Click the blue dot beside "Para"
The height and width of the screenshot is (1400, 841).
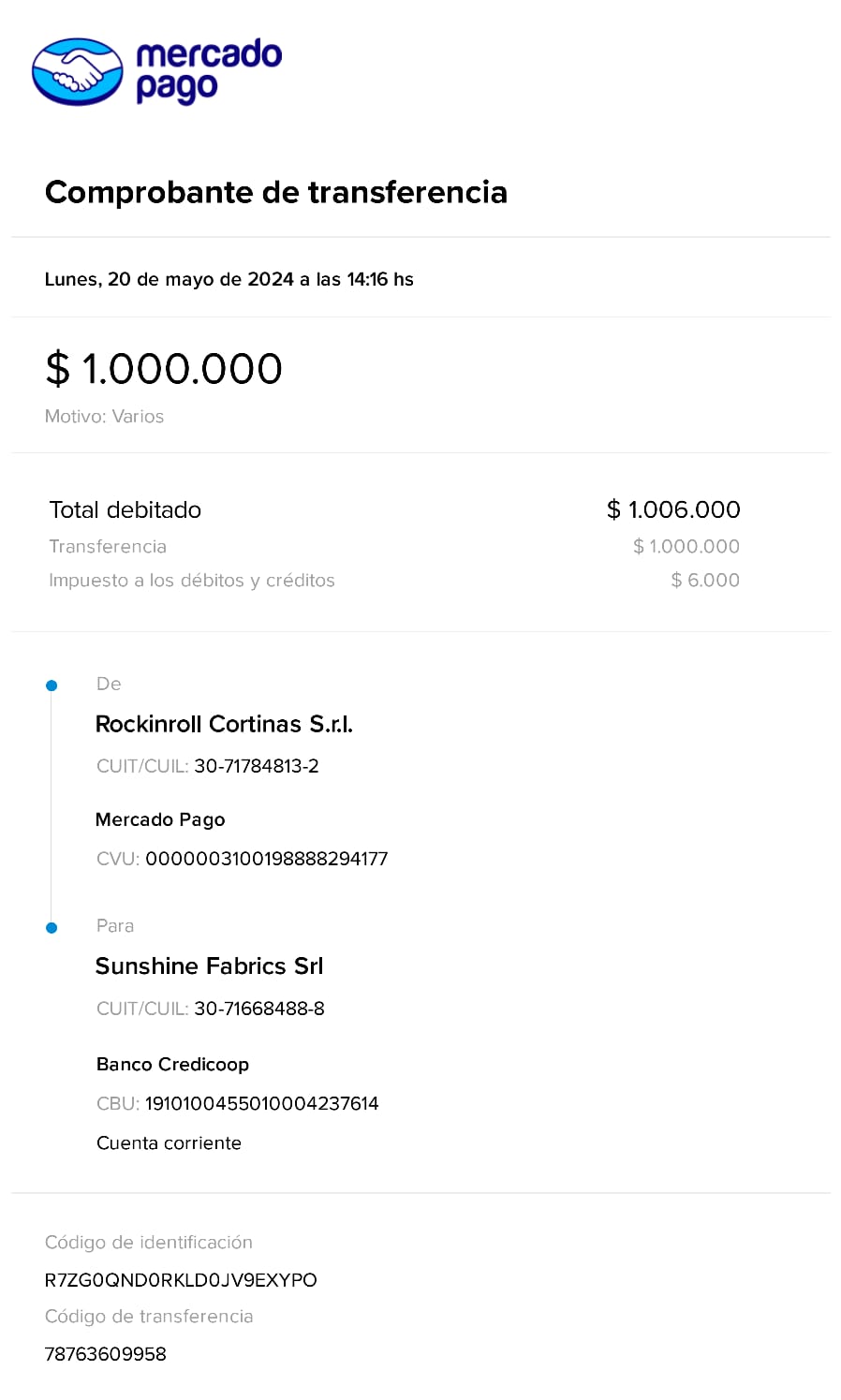52,927
